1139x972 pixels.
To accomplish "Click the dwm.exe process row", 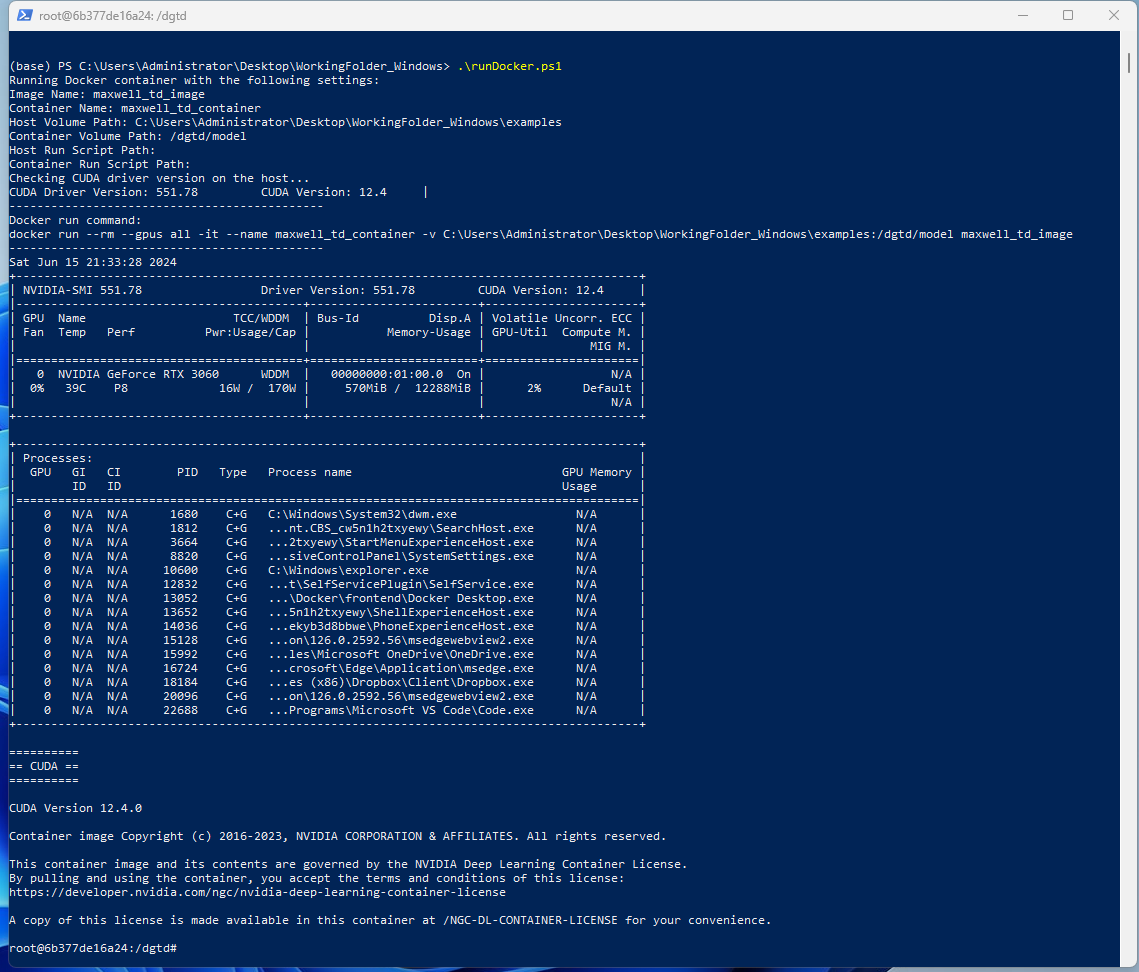I will coord(327,514).
